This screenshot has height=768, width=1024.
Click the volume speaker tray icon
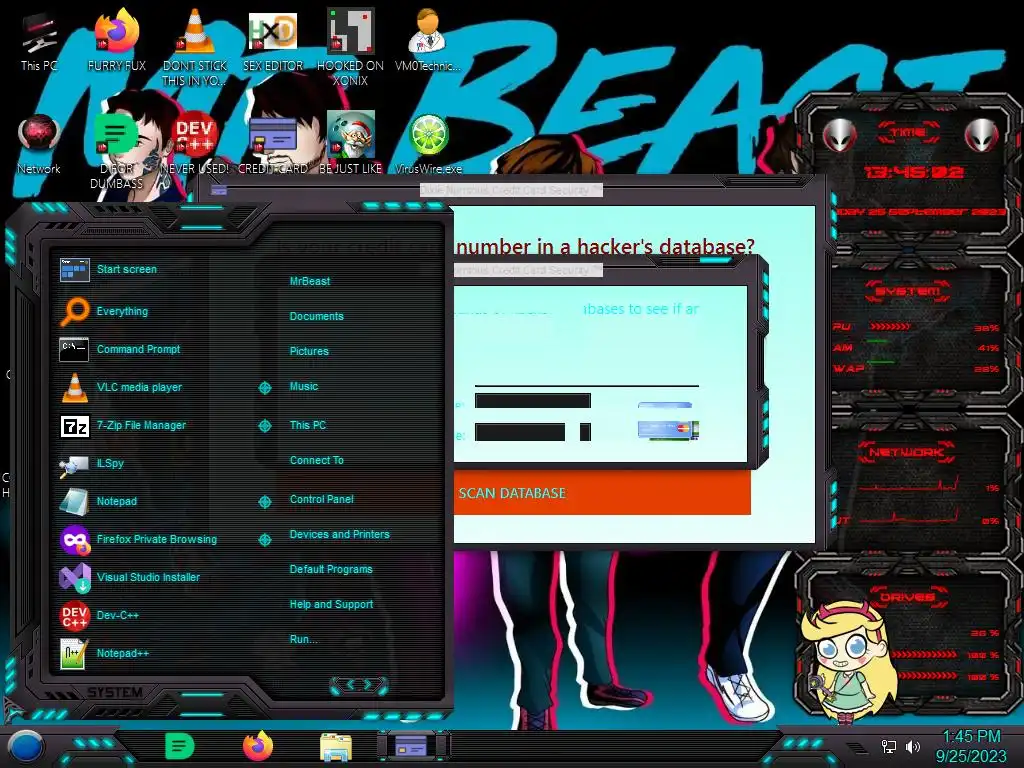pos(913,746)
